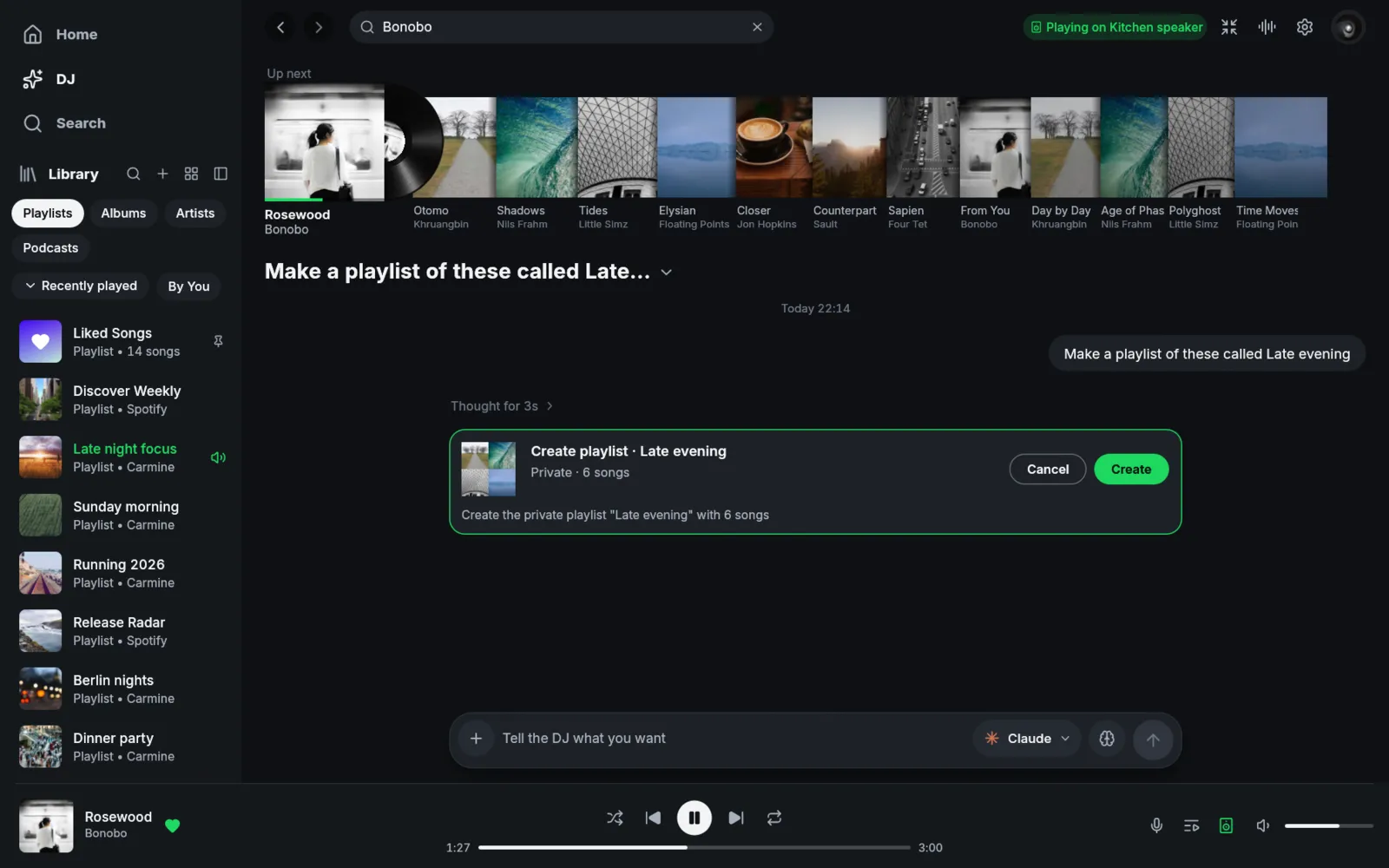This screenshot has width=1389, height=868.
Task: Expand the Thought for 3s details
Action: 502,406
